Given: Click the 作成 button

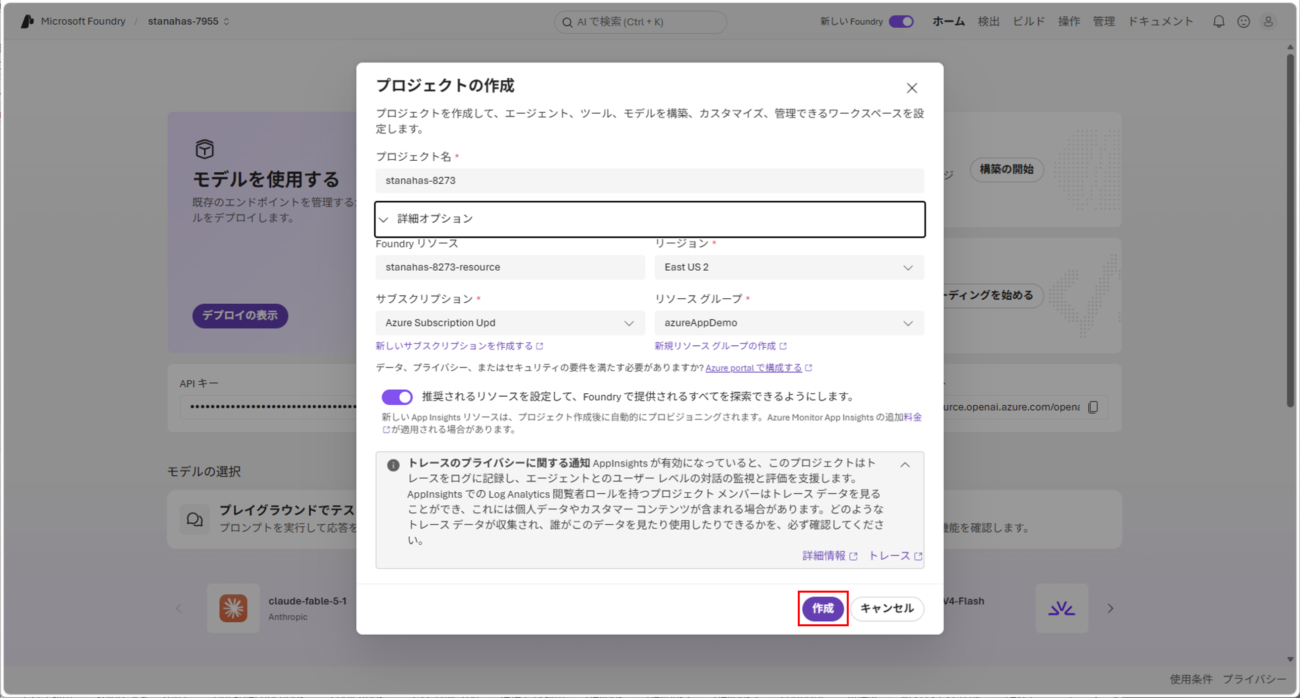Looking at the screenshot, I should 823,608.
